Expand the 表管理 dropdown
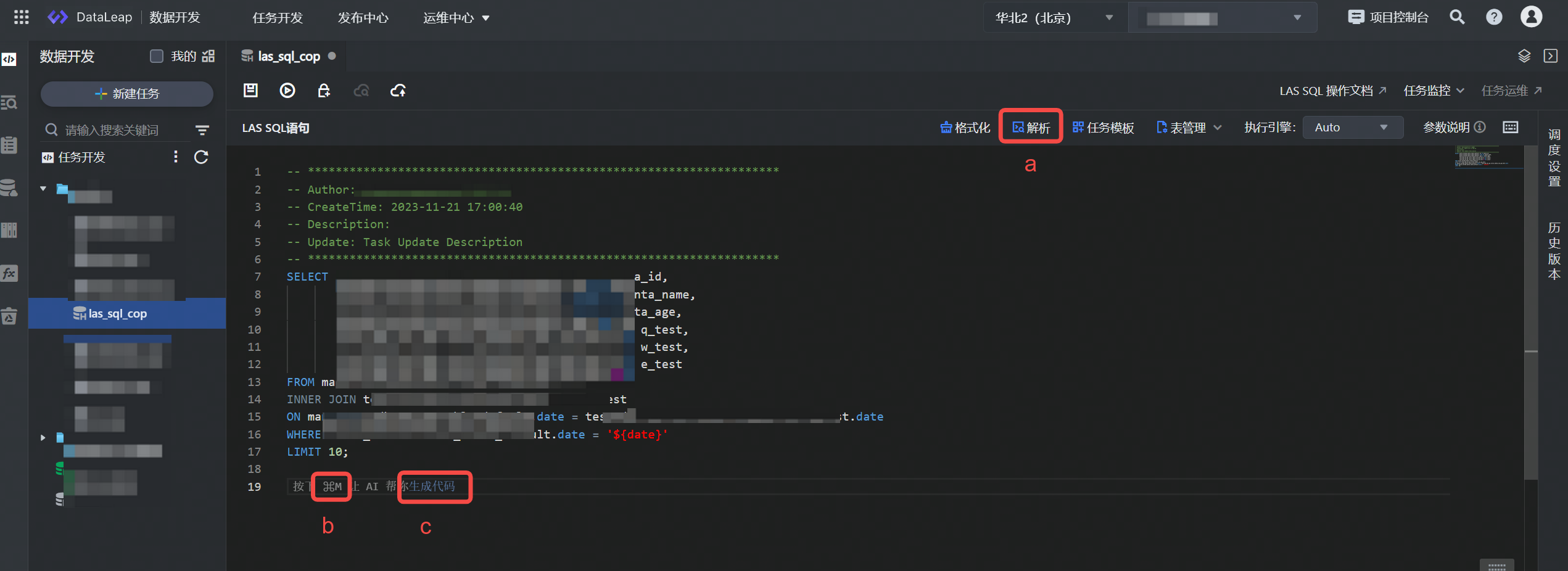 point(1188,128)
